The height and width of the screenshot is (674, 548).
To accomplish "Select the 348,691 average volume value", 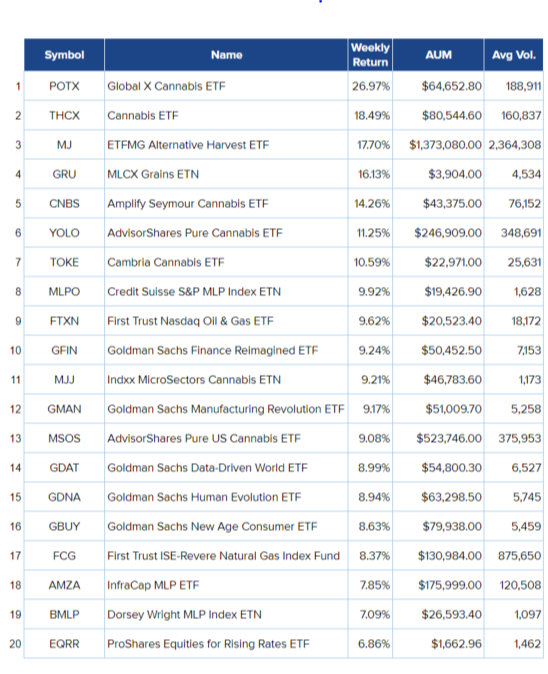I will pyautogui.click(x=521, y=233).
